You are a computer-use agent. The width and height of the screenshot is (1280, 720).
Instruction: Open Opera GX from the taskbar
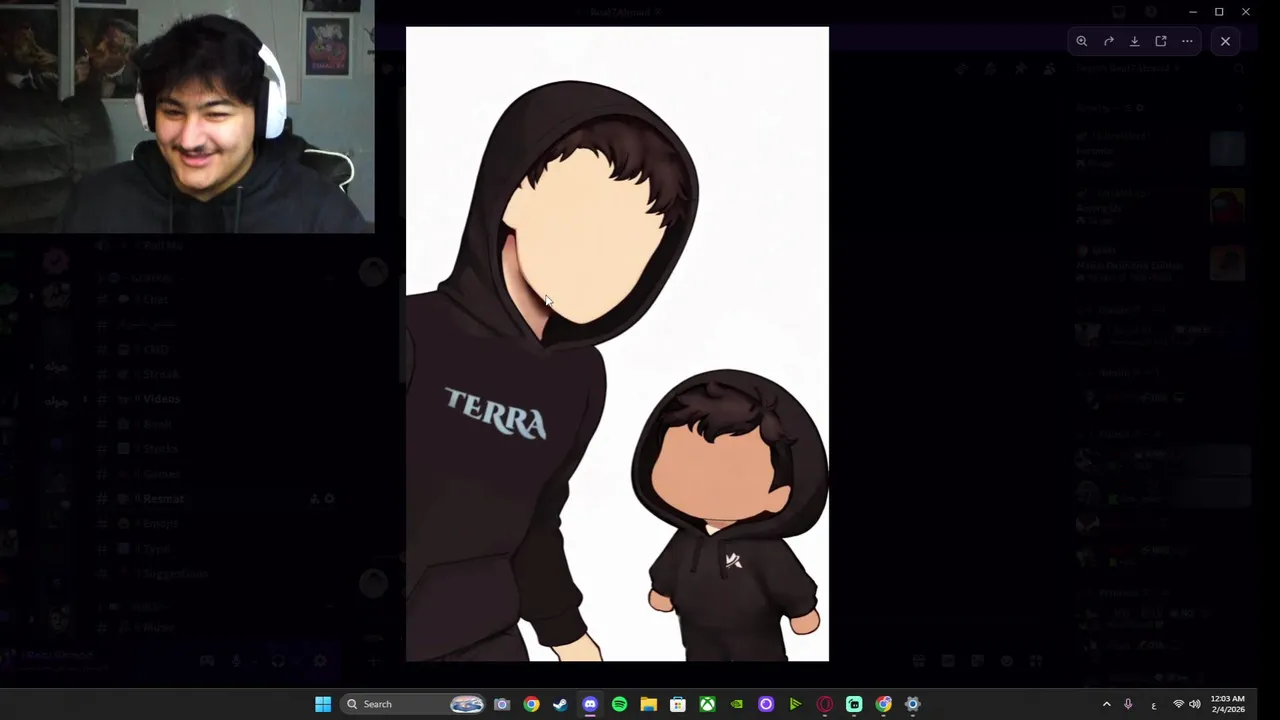pyautogui.click(x=825, y=704)
